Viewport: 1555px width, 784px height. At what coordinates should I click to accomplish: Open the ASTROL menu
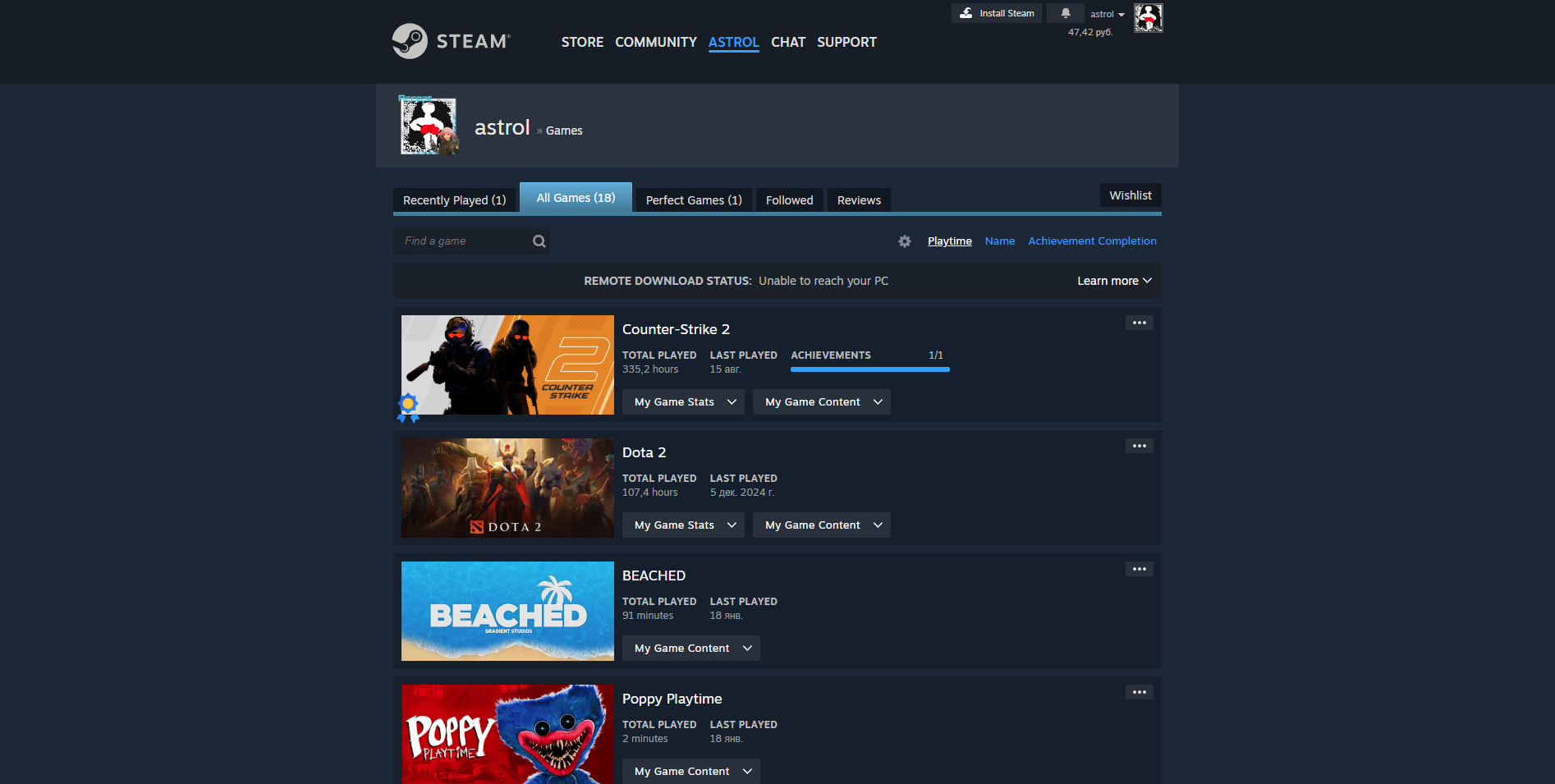(x=733, y=42)
